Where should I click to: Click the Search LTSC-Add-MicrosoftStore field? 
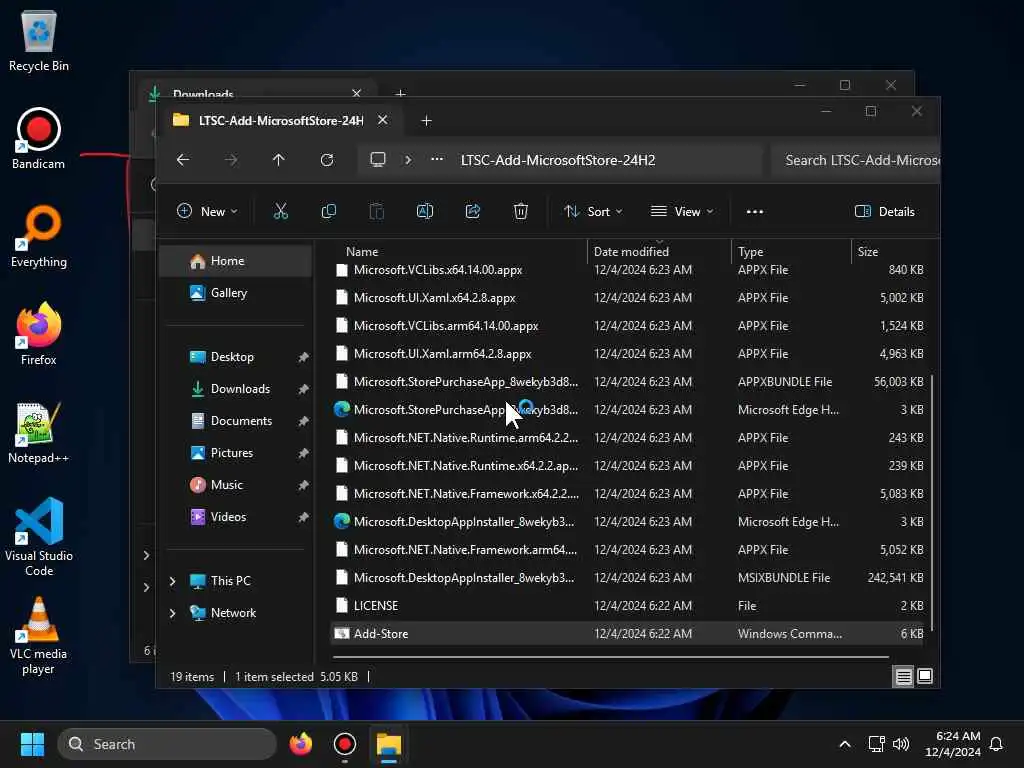[856, 160]
